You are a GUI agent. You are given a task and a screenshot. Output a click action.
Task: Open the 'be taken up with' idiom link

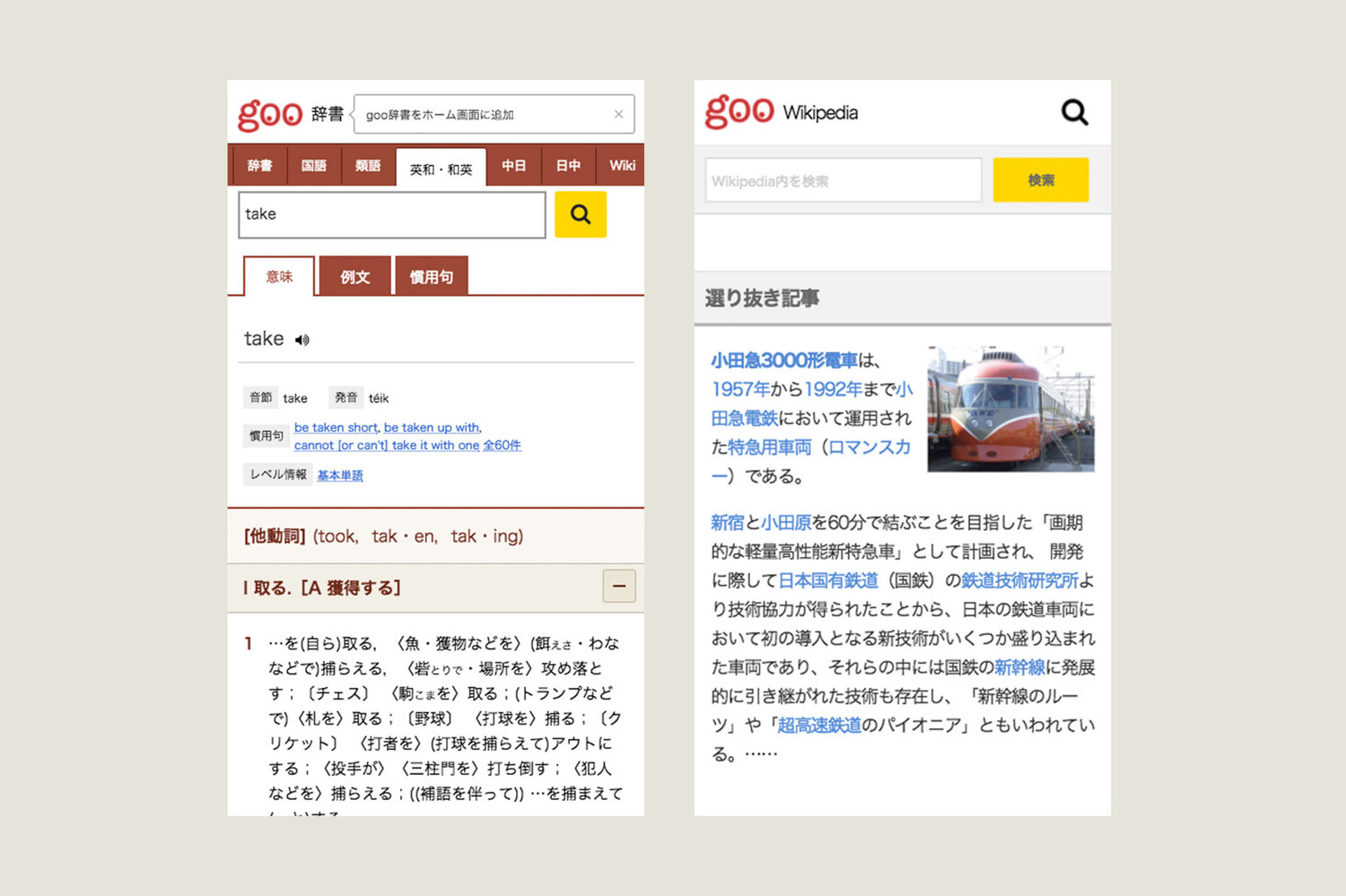click(x=433, y=428)
